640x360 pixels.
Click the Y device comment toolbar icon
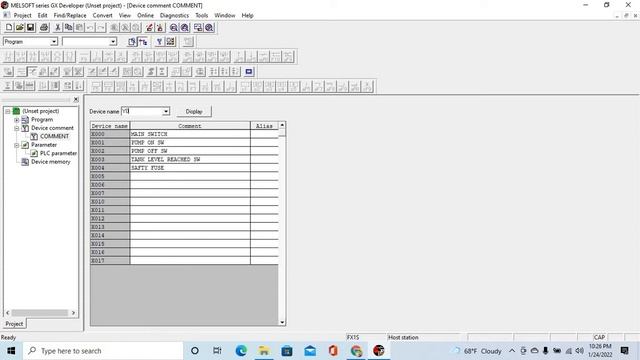(160, 42)
